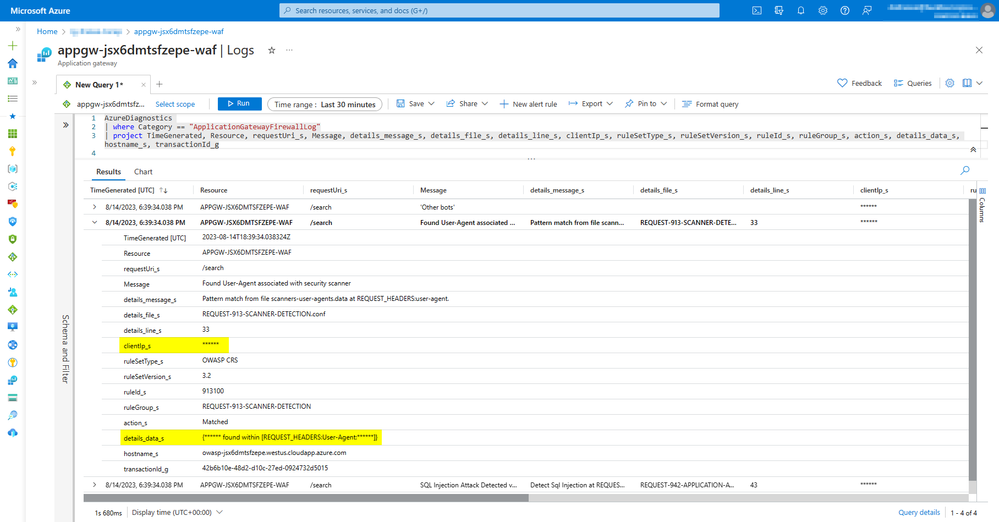The height and width of the screenshot is (522, 999).
Task: Close the New Query 1 tab
Action: 143,85
